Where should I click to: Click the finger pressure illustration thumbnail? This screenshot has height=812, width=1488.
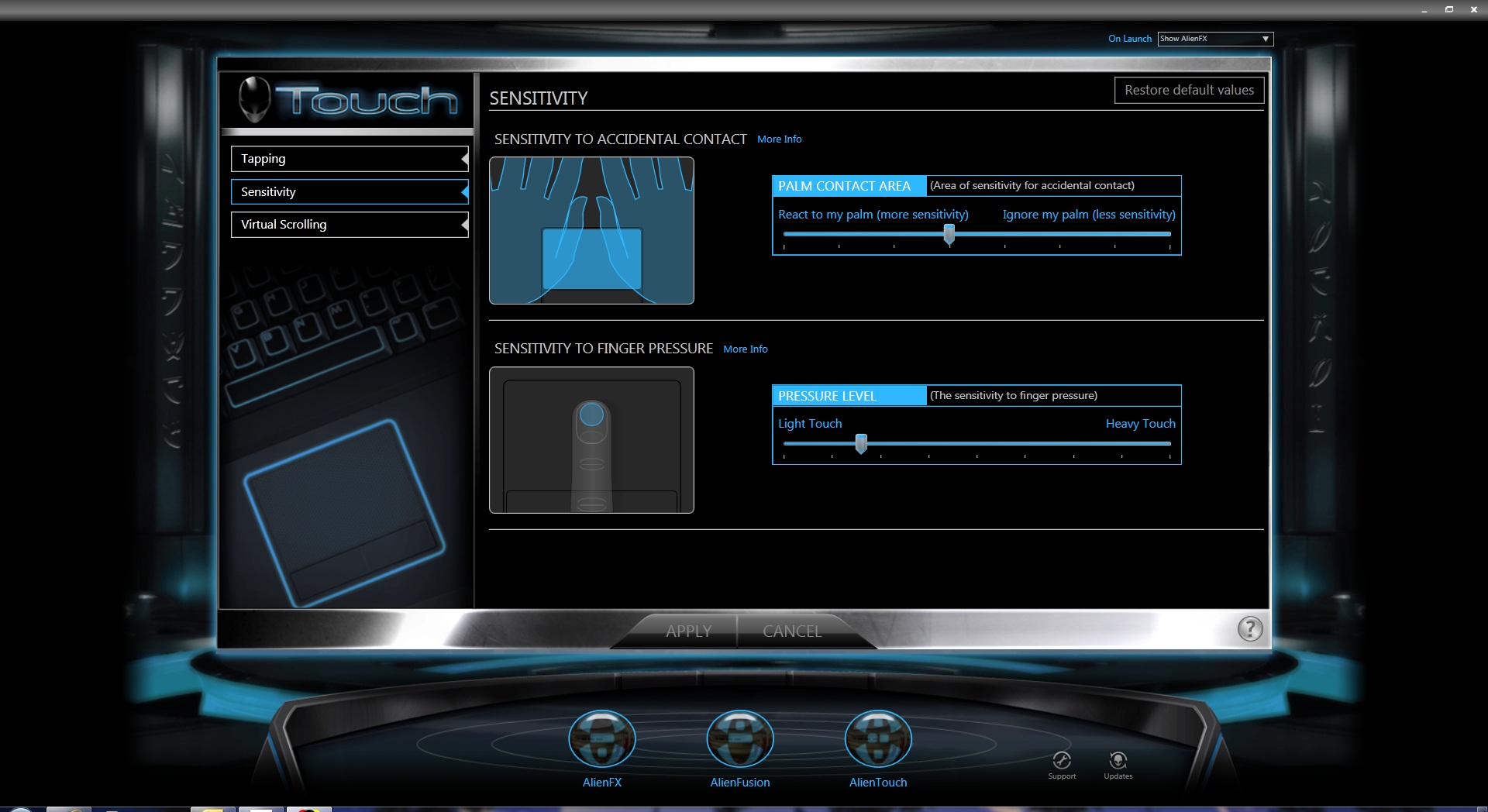[591, 440]
